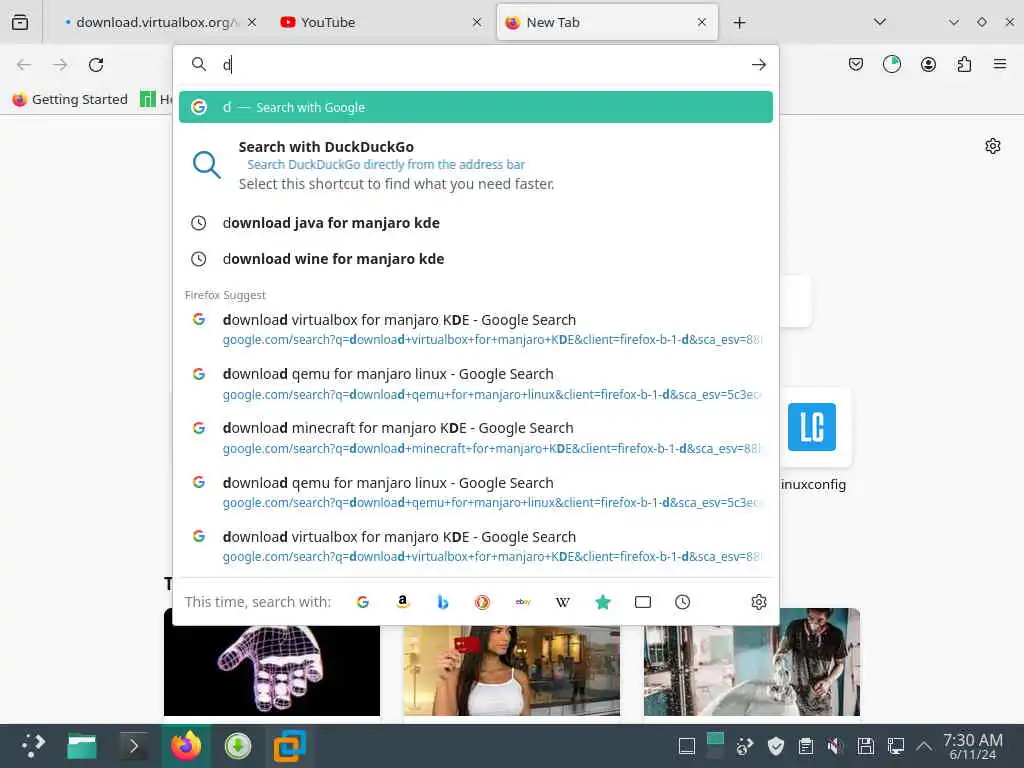Click the Go arrow in address bar
The width and height of the screenshot is (1024, 768).
click(758, 65)
